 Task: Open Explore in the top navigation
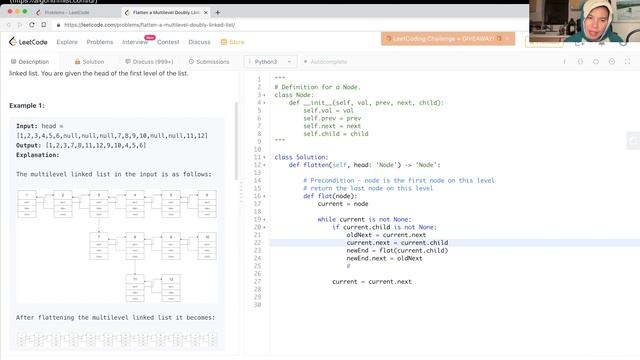pyautogui.click(x=67, y=42)
